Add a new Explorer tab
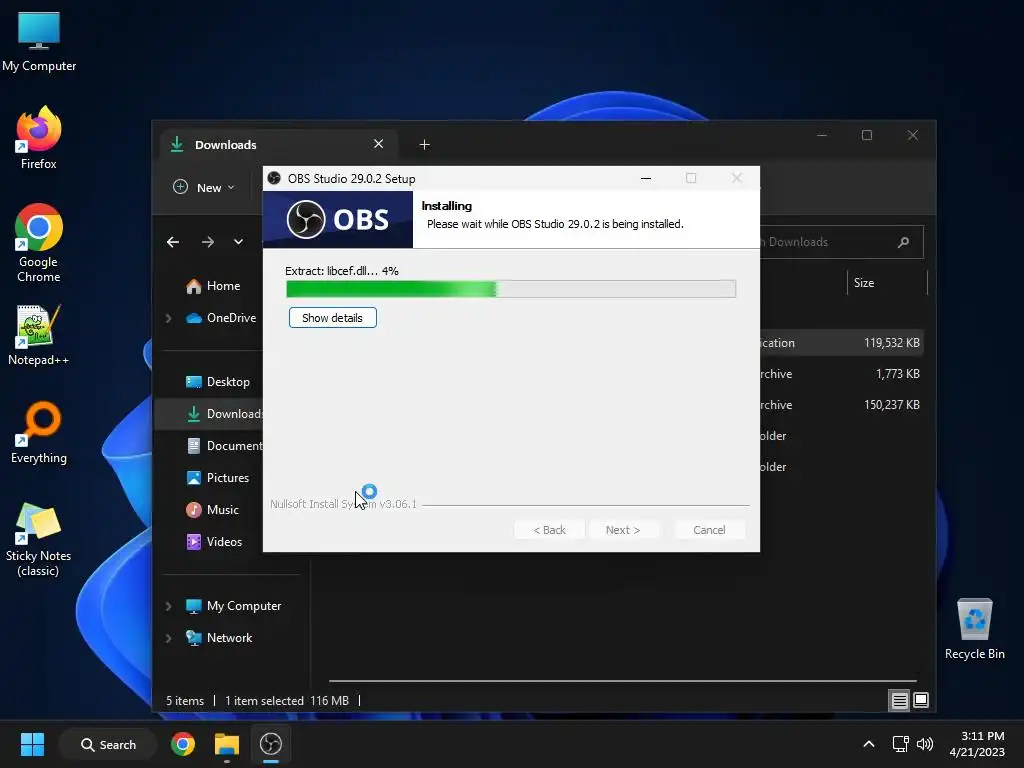The image size is (1024, 768). tap(424, 144)
